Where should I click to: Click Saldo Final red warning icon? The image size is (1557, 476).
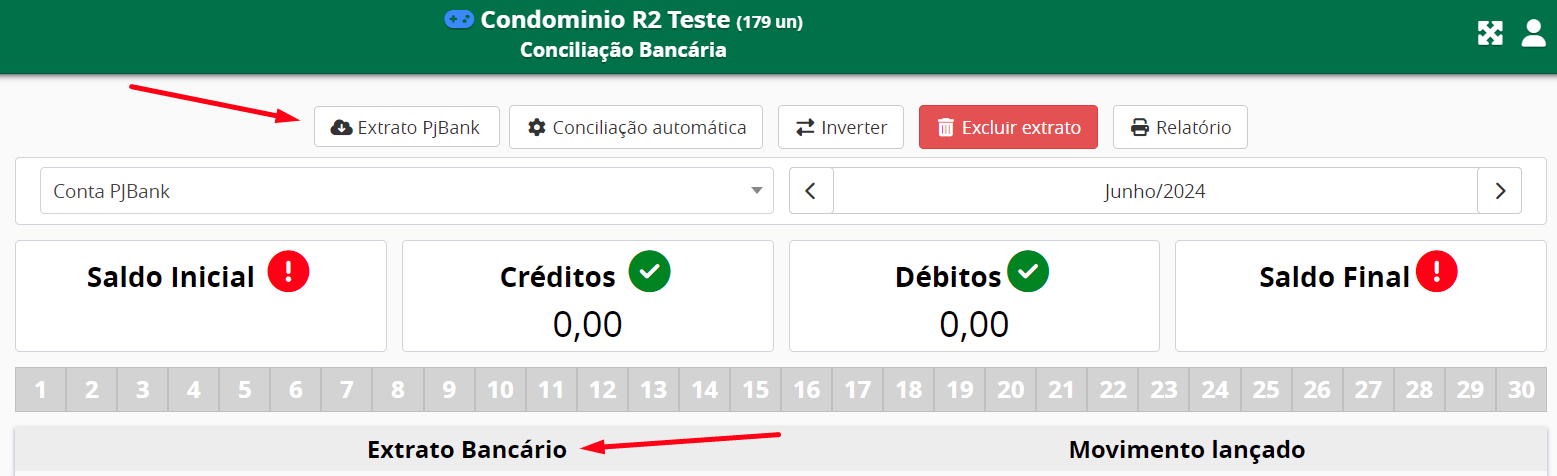(x=1437, y=271)
